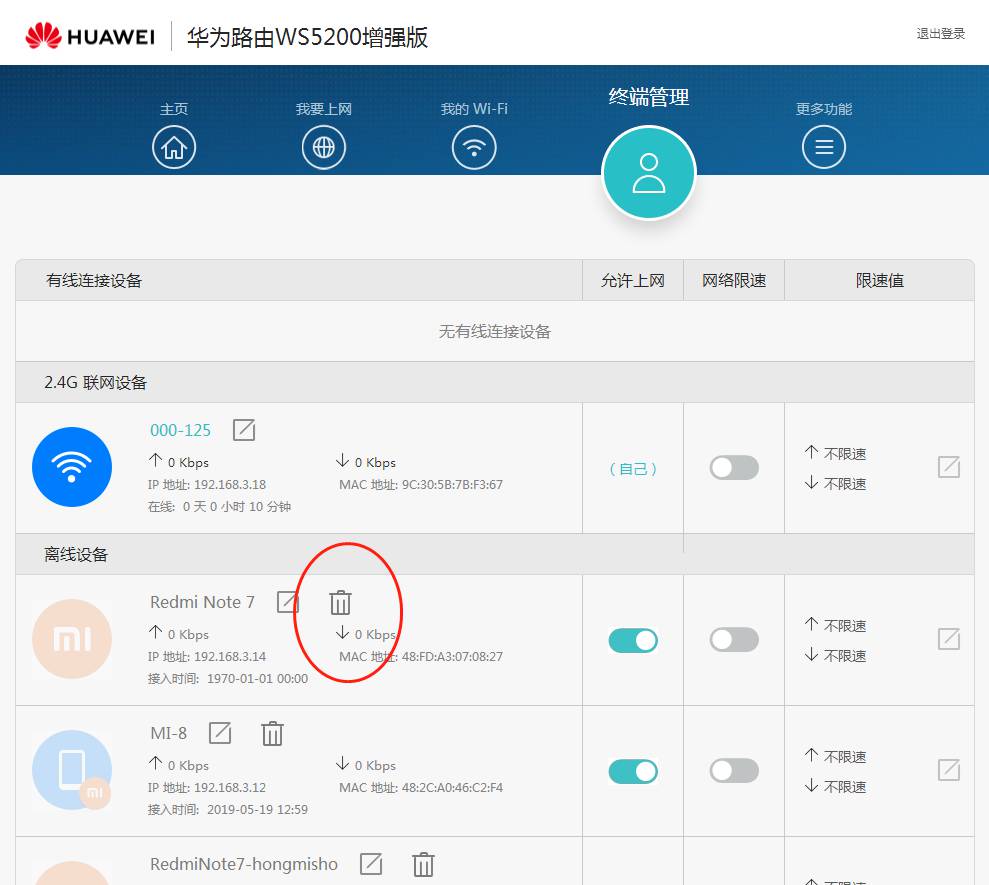Viewport: 989px width, 885px height.
Task: Edit speed limit values for 000-125
Action: pyautogui.click(x=949, y=467)
